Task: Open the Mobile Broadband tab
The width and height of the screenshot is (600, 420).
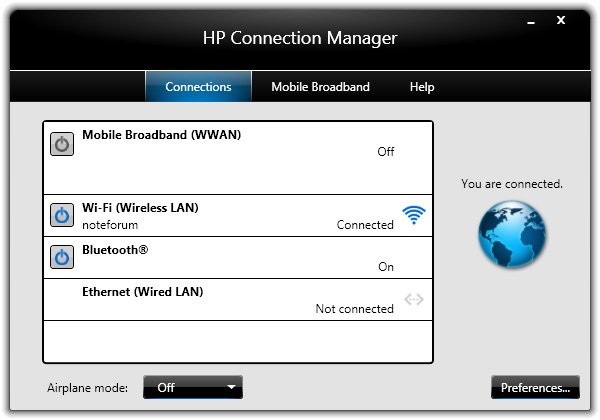Action: tap(320, 86)
